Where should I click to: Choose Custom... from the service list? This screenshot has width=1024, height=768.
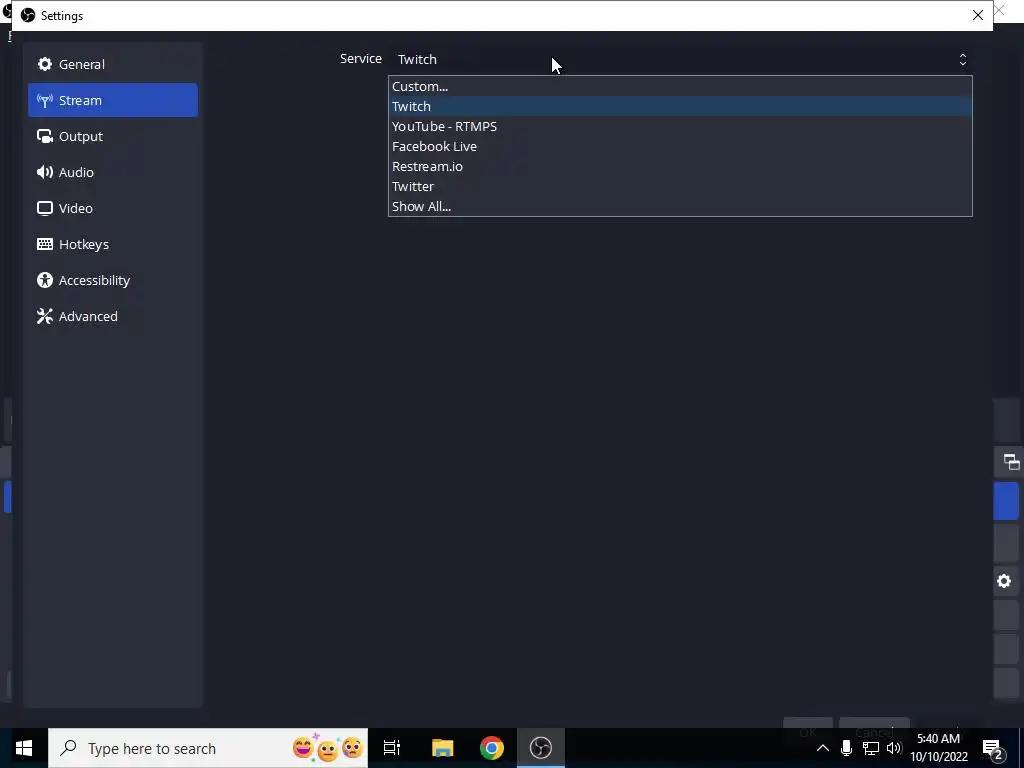pos(680,86)
